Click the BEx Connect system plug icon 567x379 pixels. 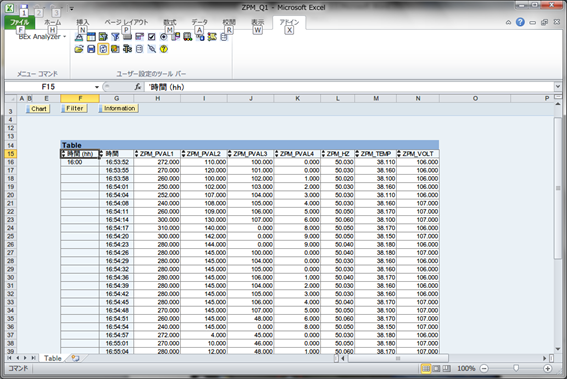click(152, 49)
